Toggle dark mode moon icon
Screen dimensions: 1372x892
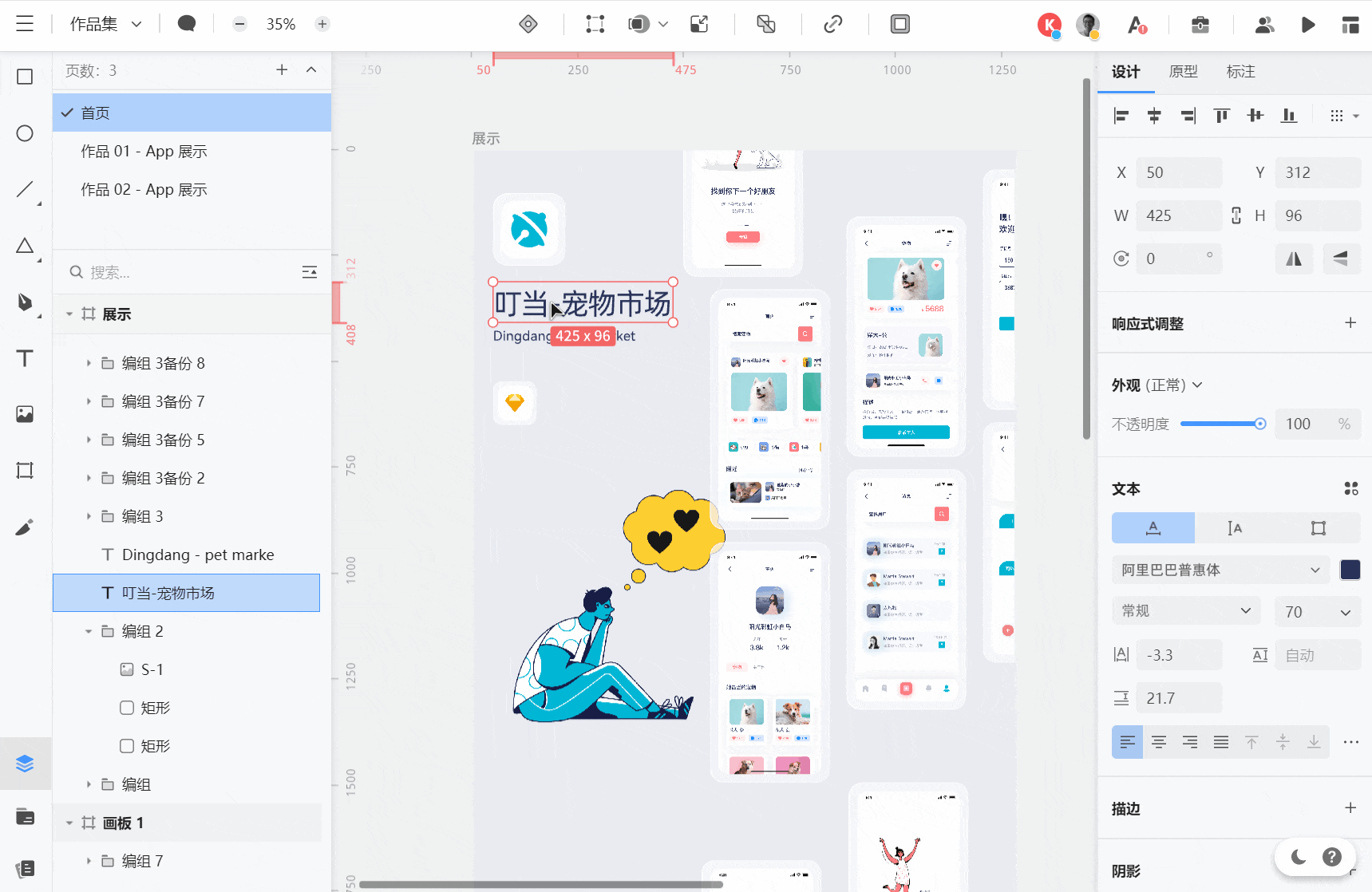click(x=1299, y=857)
